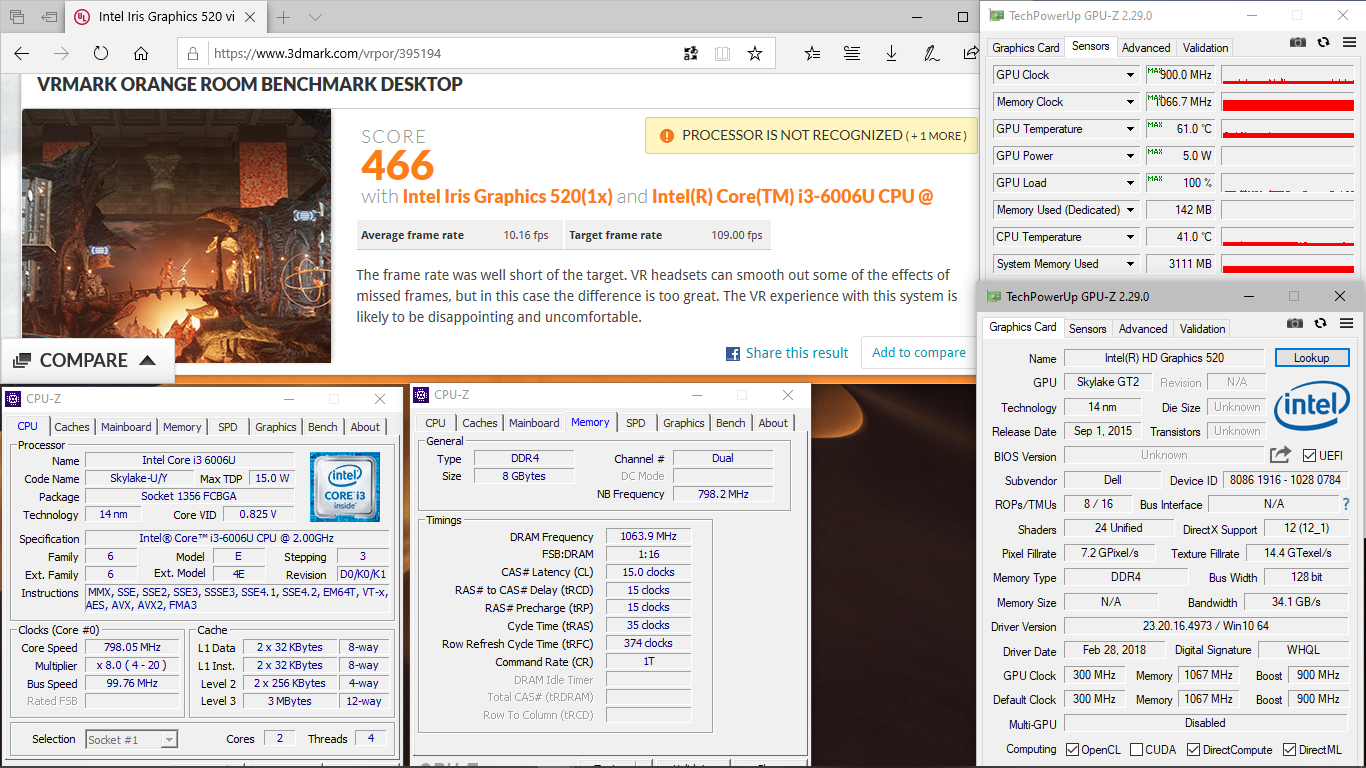The width and height of the screenshot is (1366, 768).
Task: Open the Intel(R) Core(TM) i3-6006U CPU link
Action: pos(793,196)
